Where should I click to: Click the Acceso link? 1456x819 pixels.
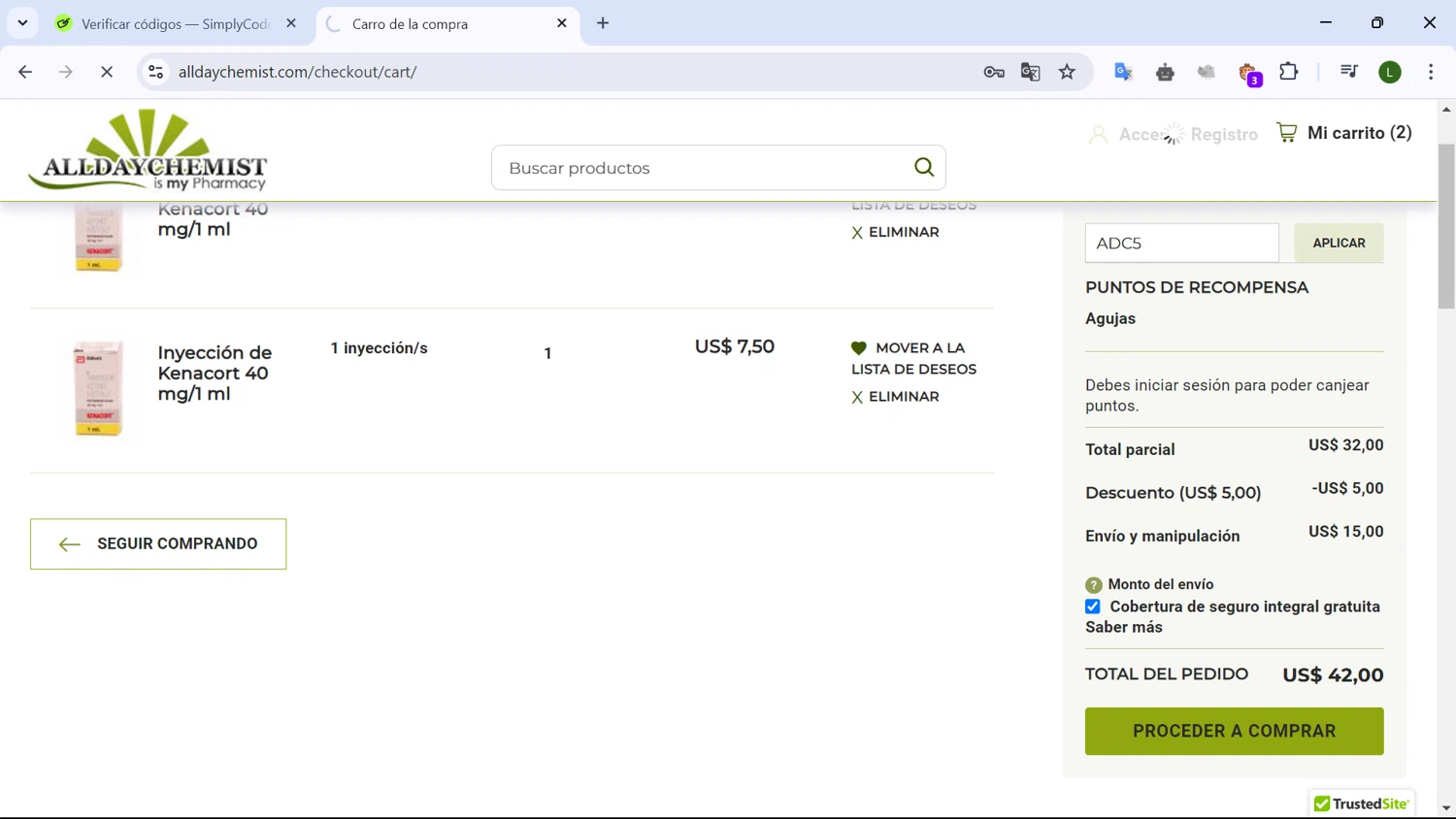point(1142,135)
